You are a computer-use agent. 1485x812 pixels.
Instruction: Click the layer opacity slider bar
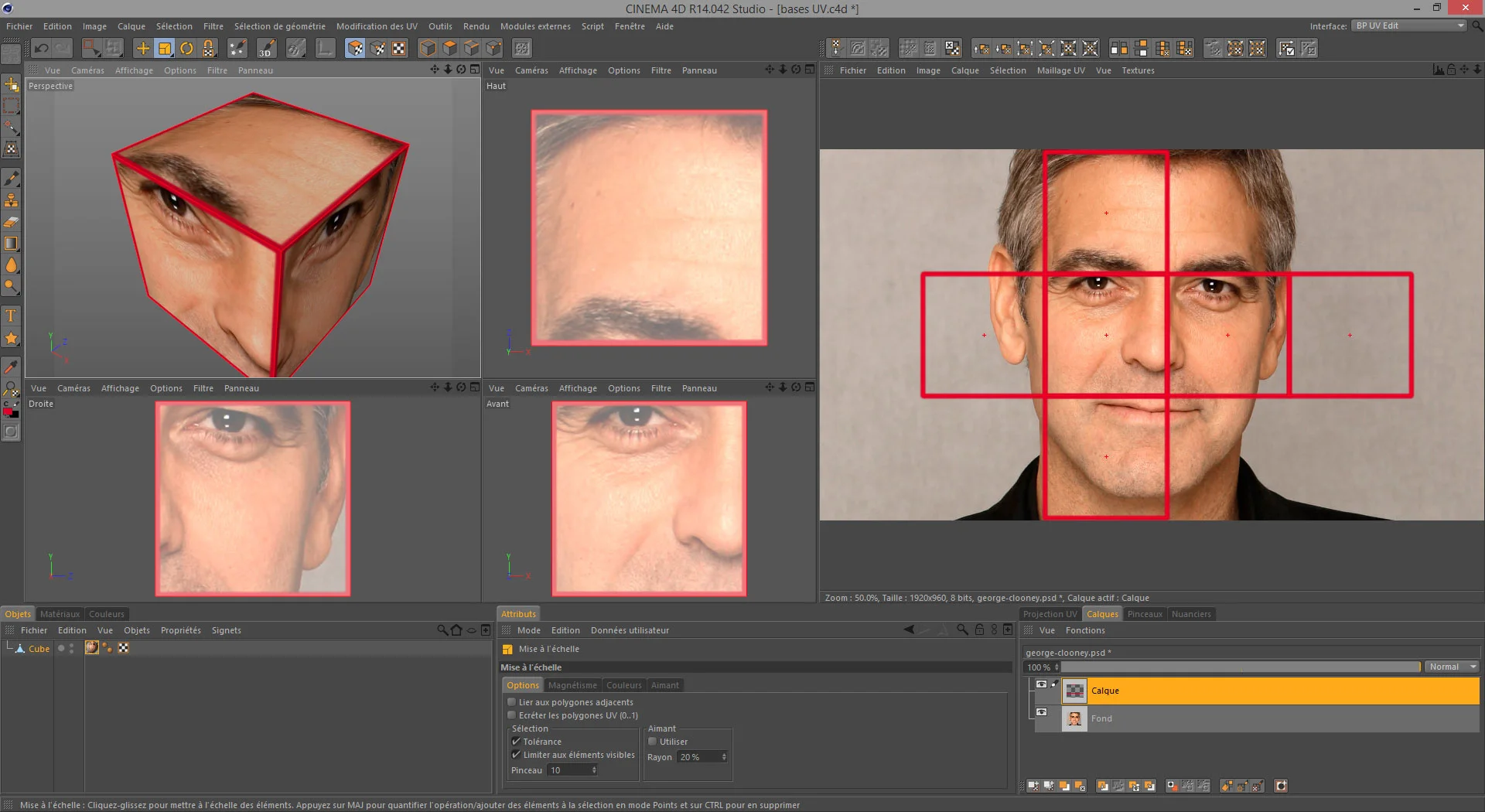click(1241, 667)
